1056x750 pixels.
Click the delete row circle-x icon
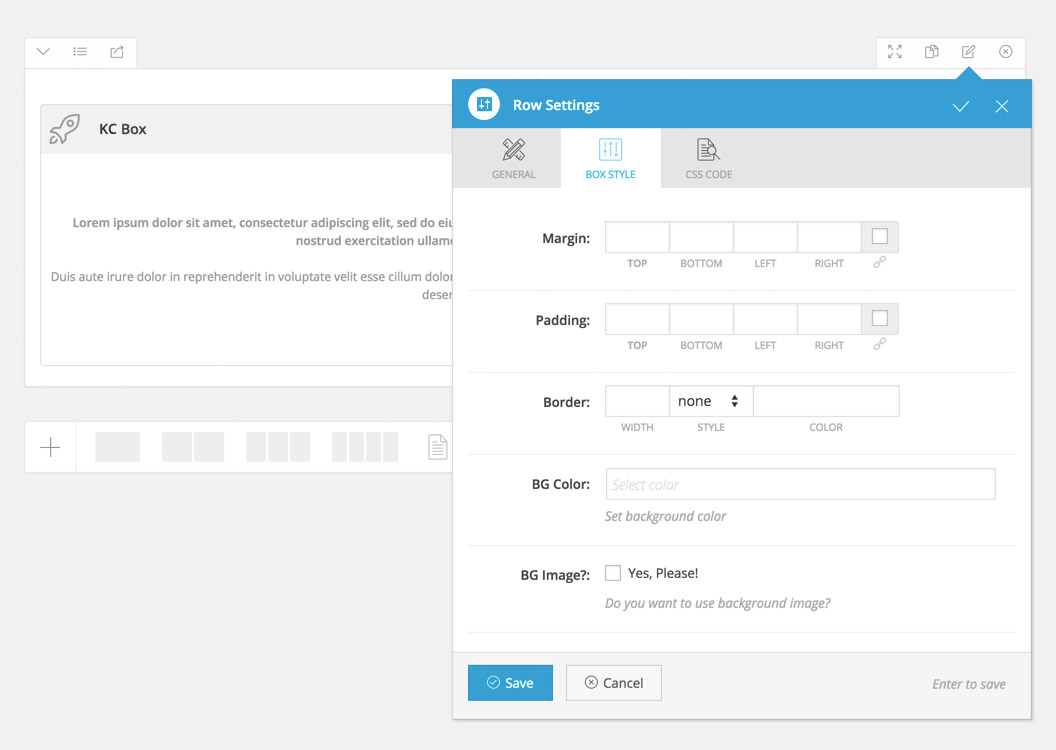[1006, 52]
